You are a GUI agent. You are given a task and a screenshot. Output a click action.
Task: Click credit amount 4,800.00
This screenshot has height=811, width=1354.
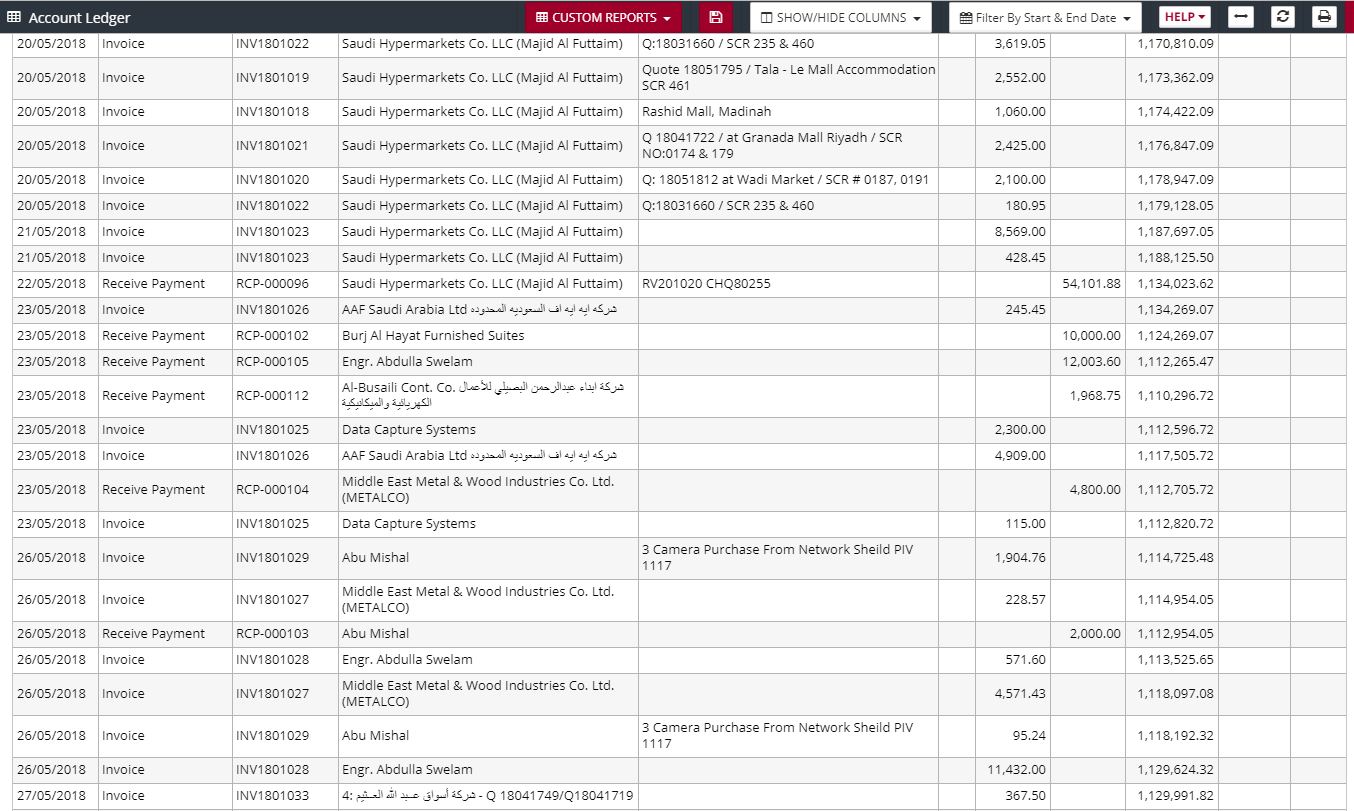pyautogui.click(x=1095, y=490)
